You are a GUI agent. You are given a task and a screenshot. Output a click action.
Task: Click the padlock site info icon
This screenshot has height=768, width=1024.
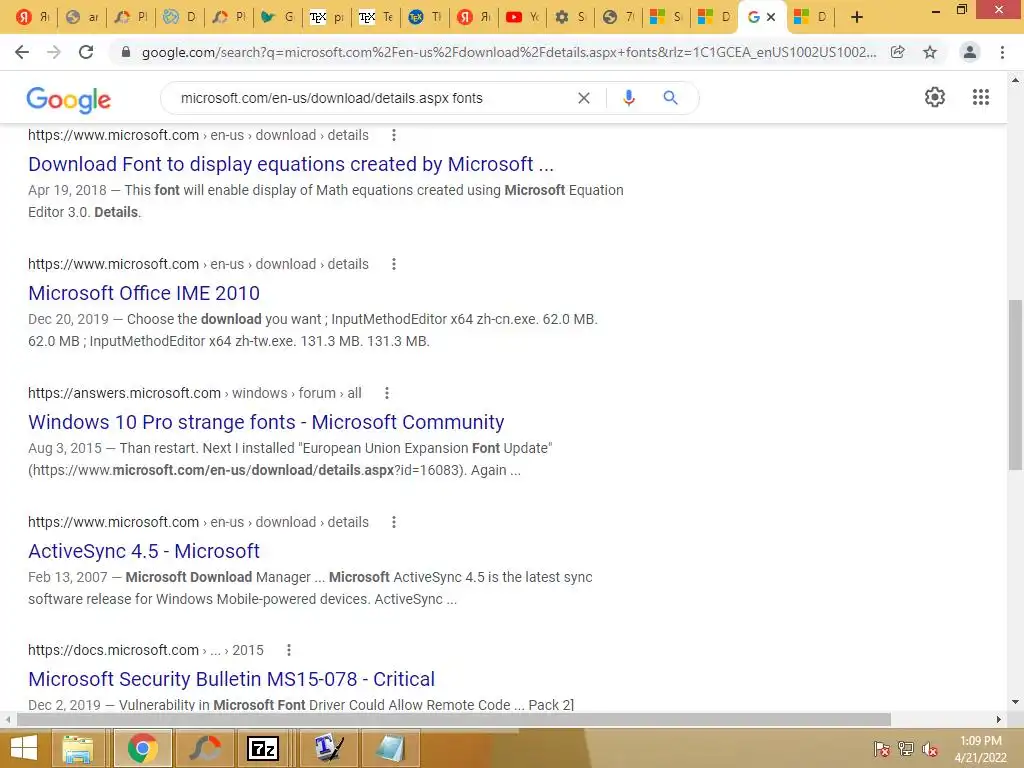(126, 52)
